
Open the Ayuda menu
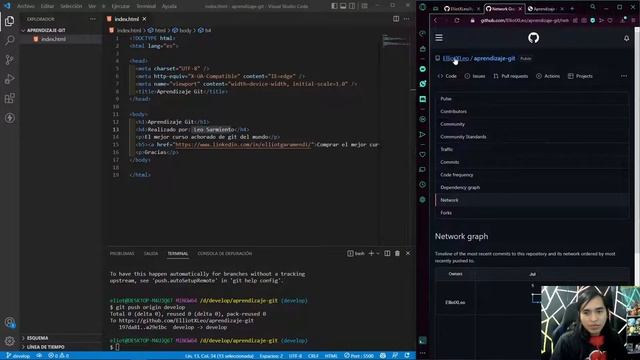point(169,6)
